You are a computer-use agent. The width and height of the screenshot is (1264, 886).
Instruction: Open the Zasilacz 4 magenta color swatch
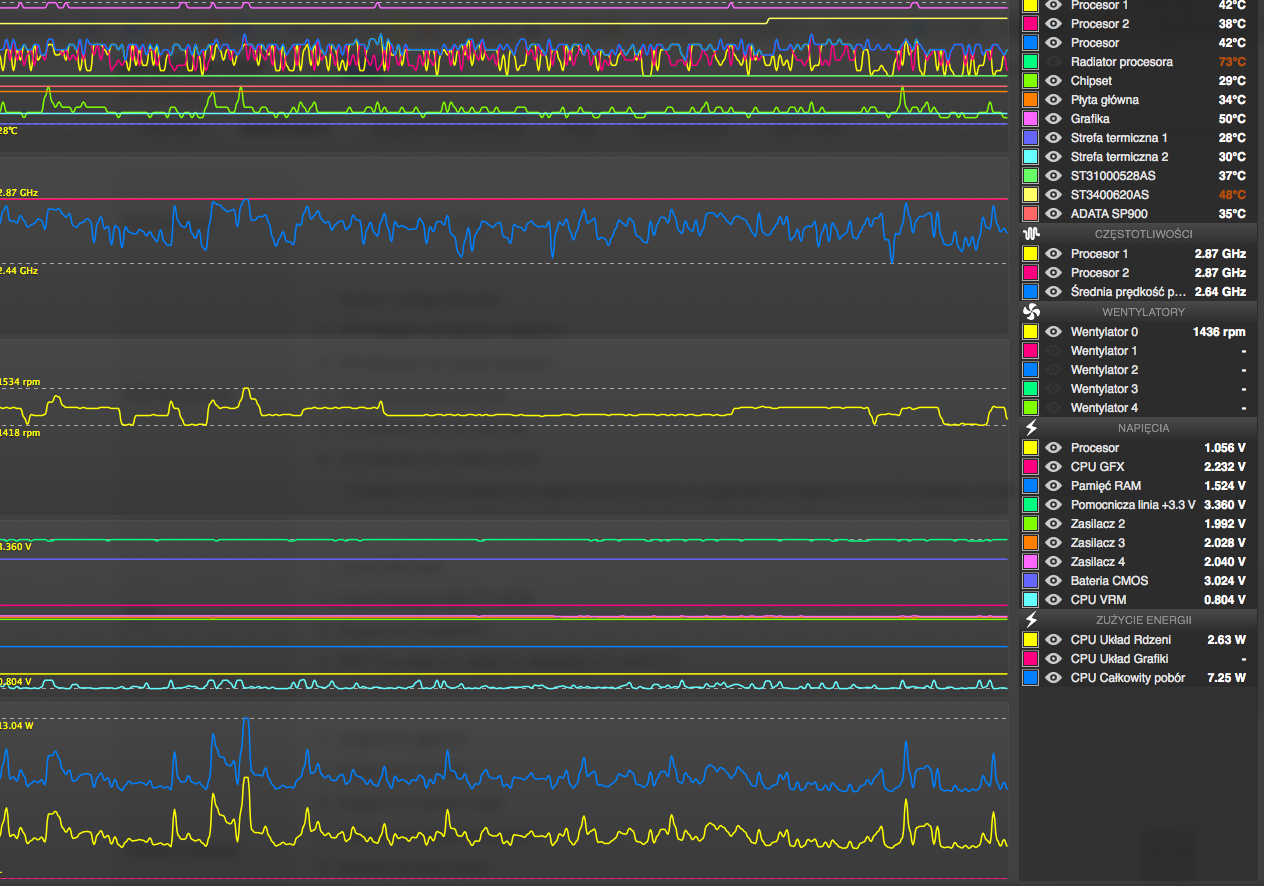click(x=1031, y=562)
